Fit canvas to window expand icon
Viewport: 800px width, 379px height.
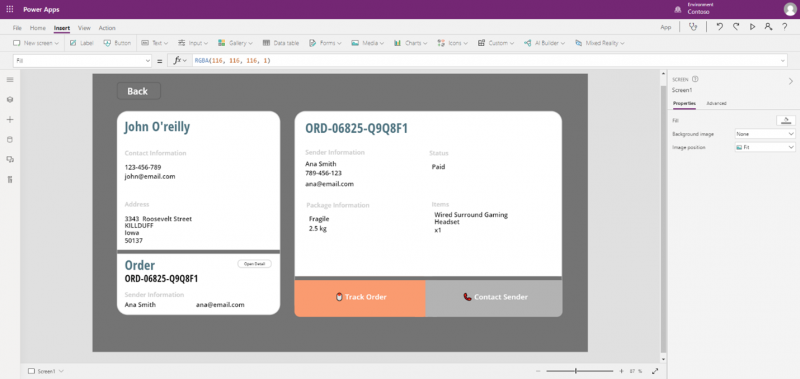tap(656, 371)
